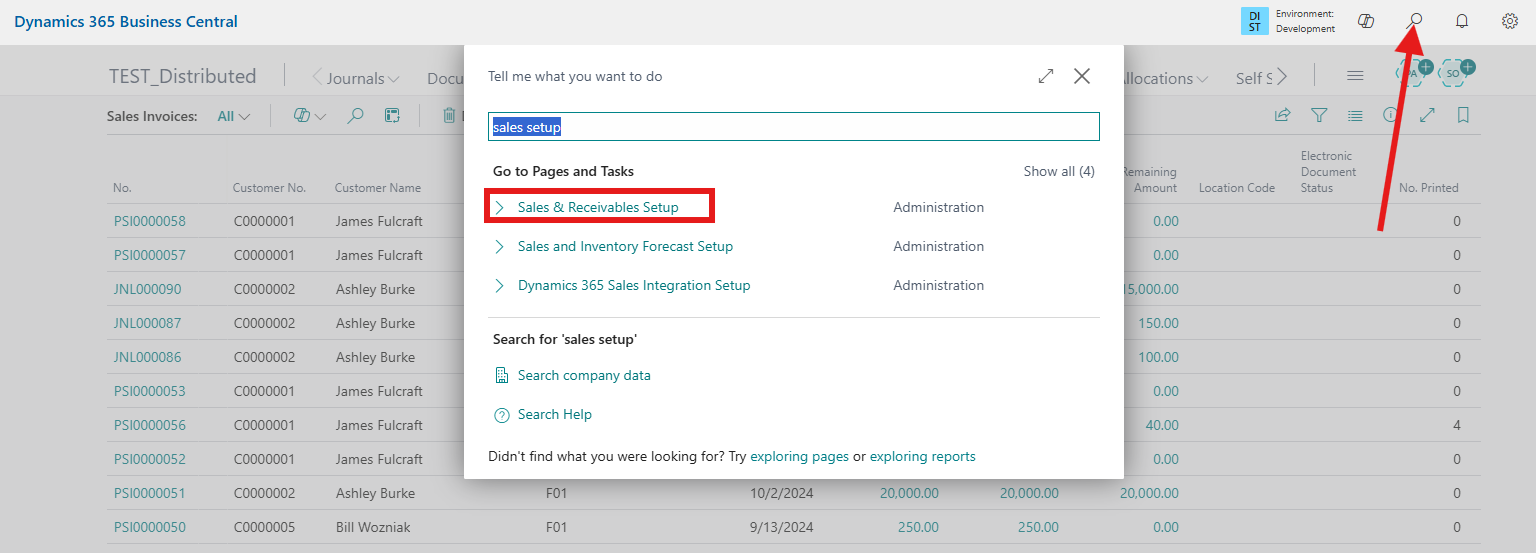The height and width of the screenshot is (553, 1536).
Task: Open the Docu navigation menu item
Action: [x=445, y=78]
